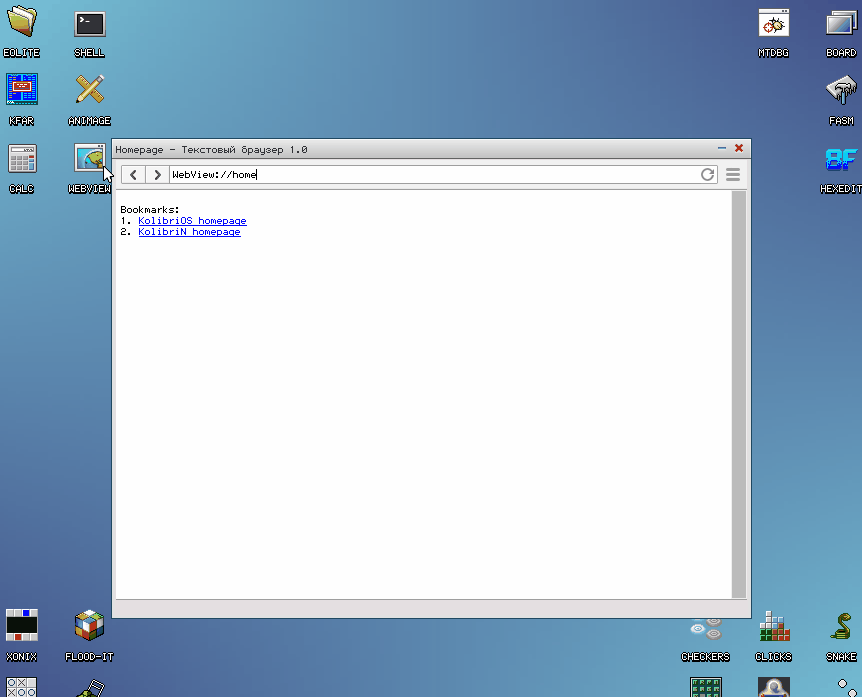Reload the page with the refresh icon
The height and width of the screenshot is (697, 862).
(708, 175)
